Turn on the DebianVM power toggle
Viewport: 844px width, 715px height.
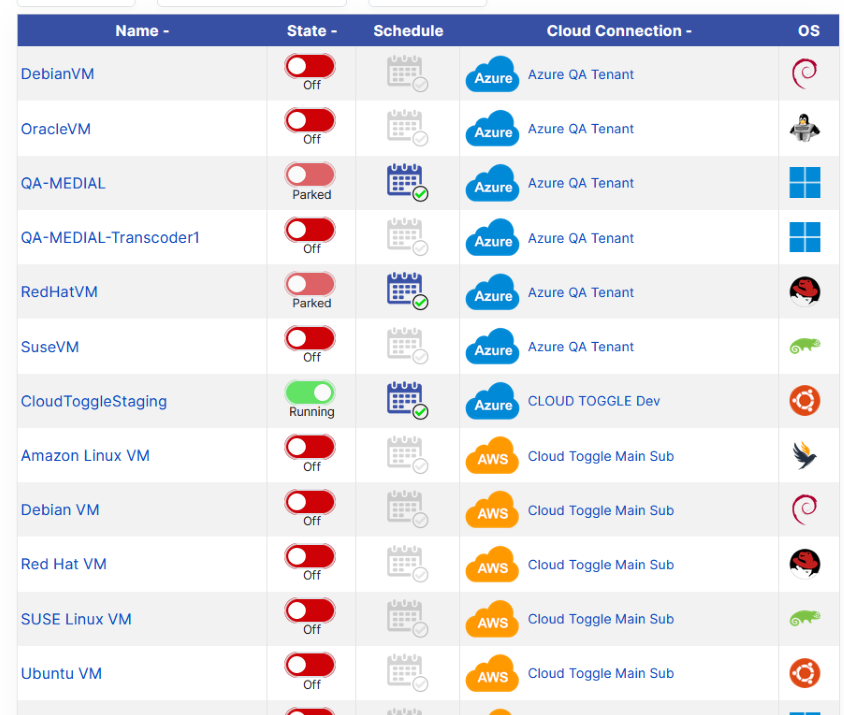pyautogui.click(x=310, y=66)
